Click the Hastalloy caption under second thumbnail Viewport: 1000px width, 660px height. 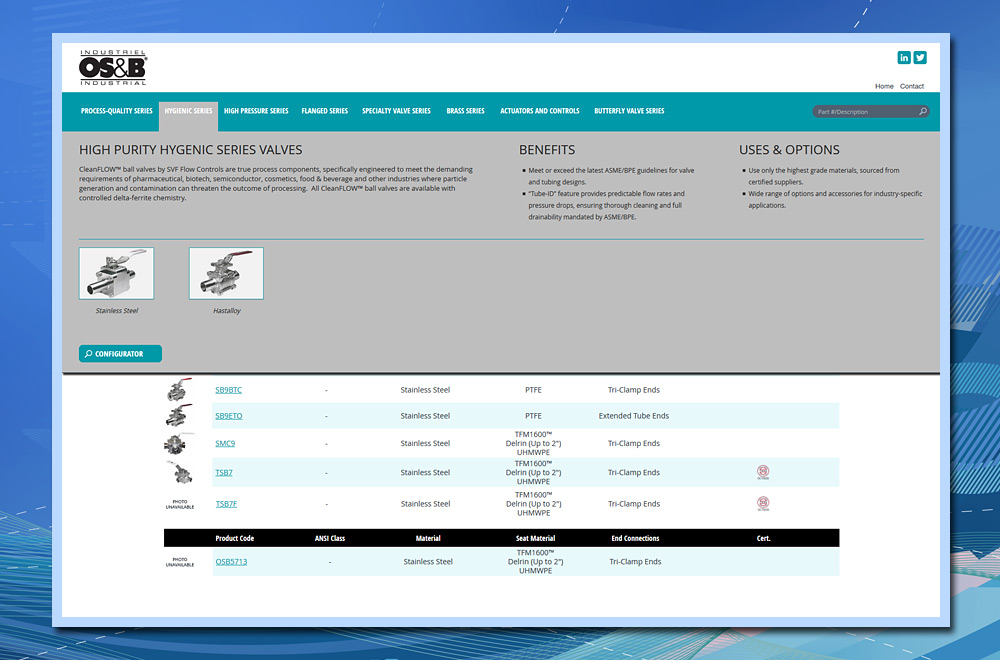[226, 311]
